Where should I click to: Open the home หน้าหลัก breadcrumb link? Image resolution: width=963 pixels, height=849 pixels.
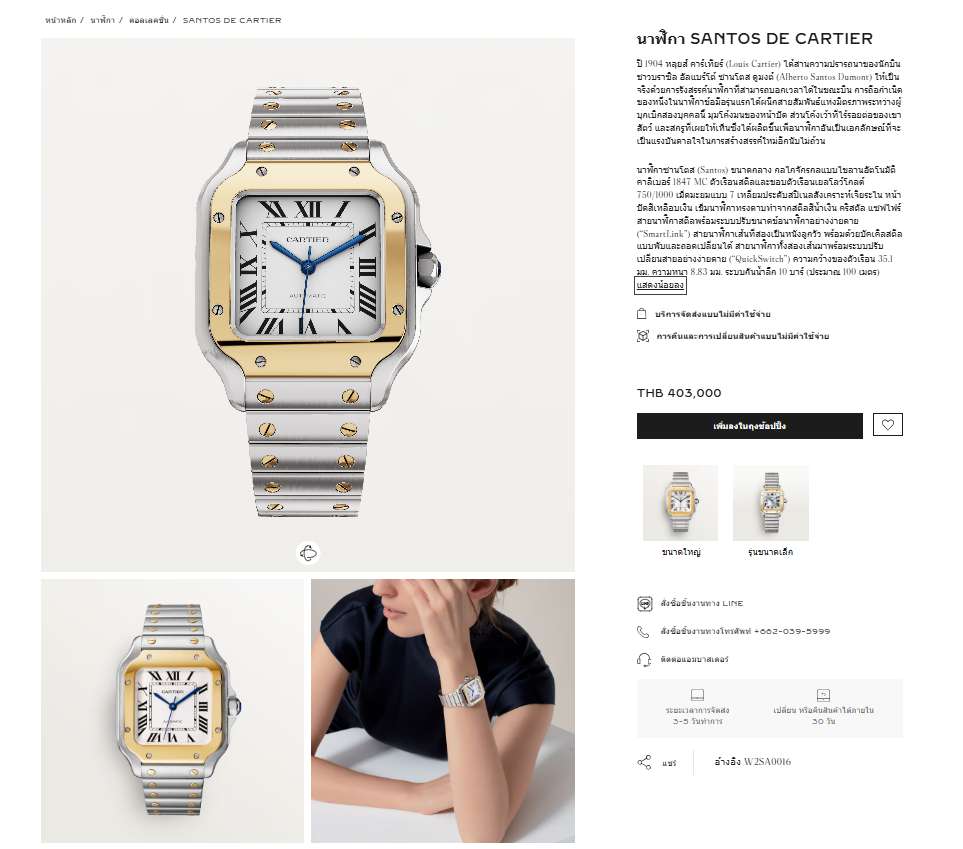(60, 20)
